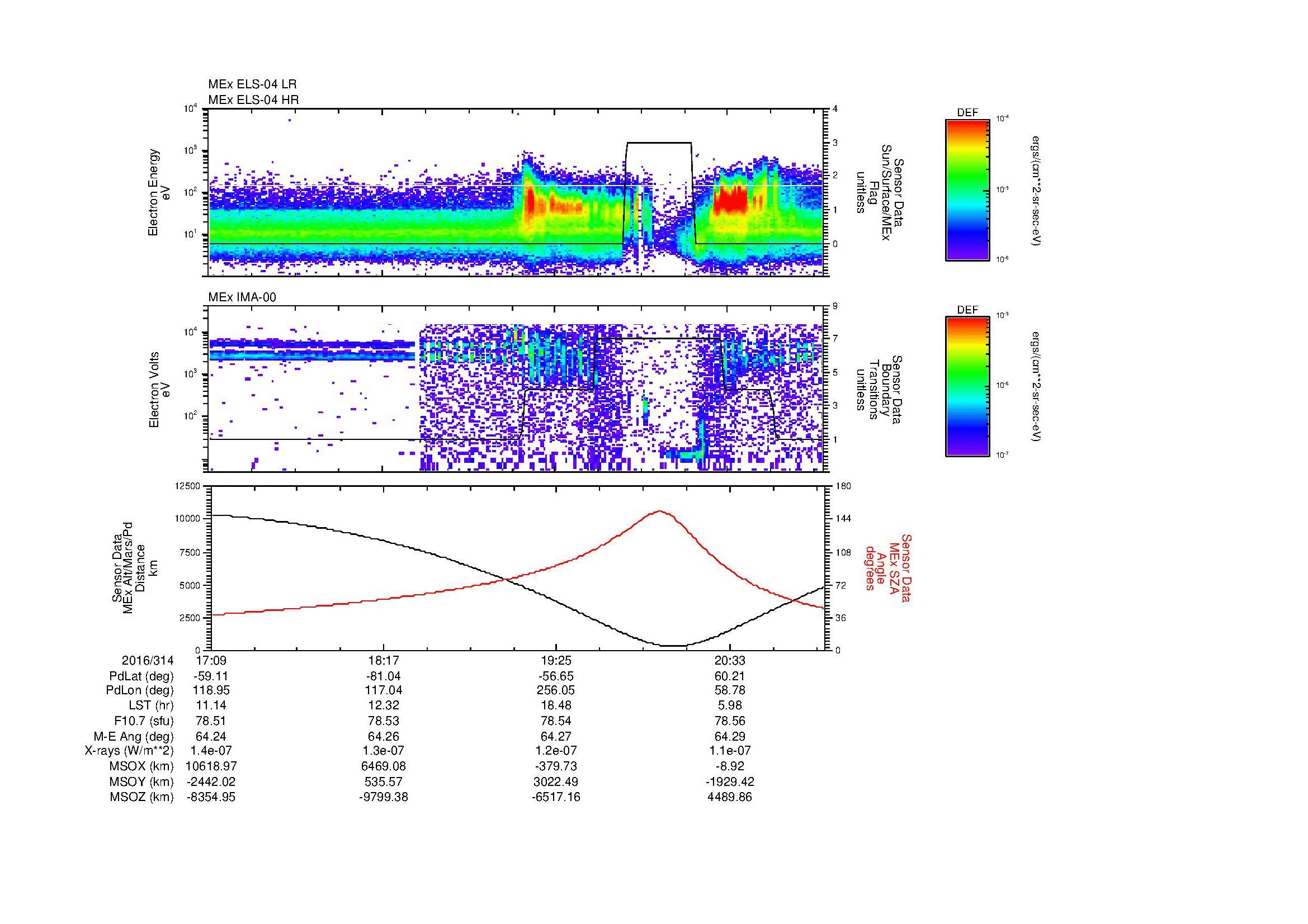
Task: Click the altitude tick label '12500'
Action: click(187, 486)
